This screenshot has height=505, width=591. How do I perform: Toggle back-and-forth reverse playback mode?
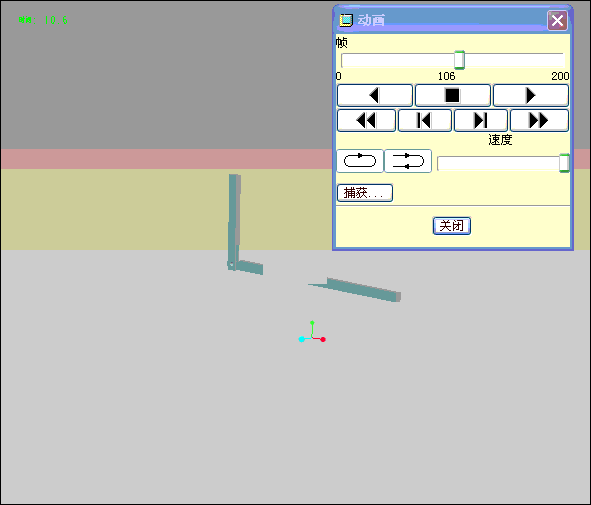coord(408,161)
